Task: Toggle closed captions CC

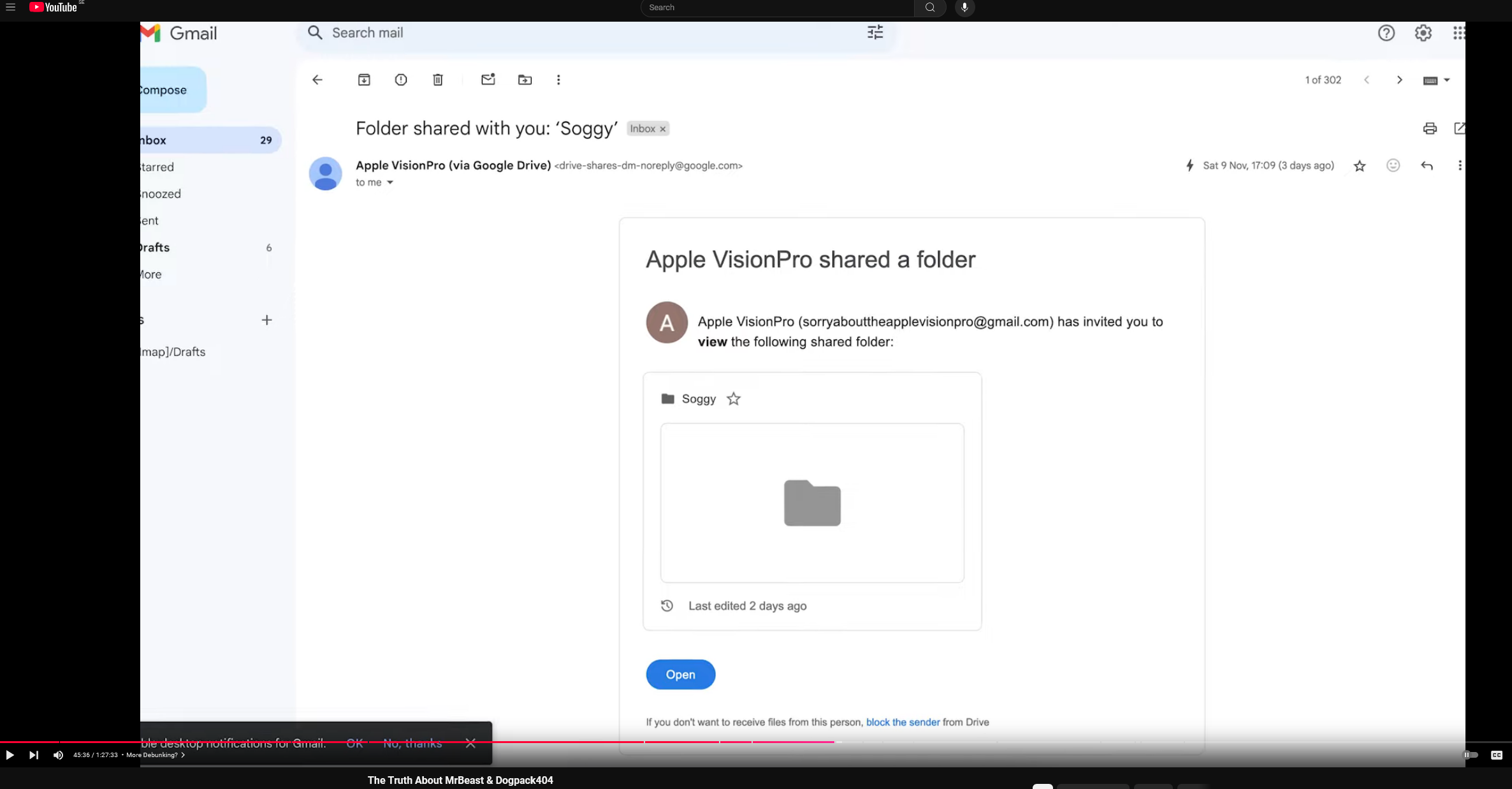Action: pos(1497,755)
